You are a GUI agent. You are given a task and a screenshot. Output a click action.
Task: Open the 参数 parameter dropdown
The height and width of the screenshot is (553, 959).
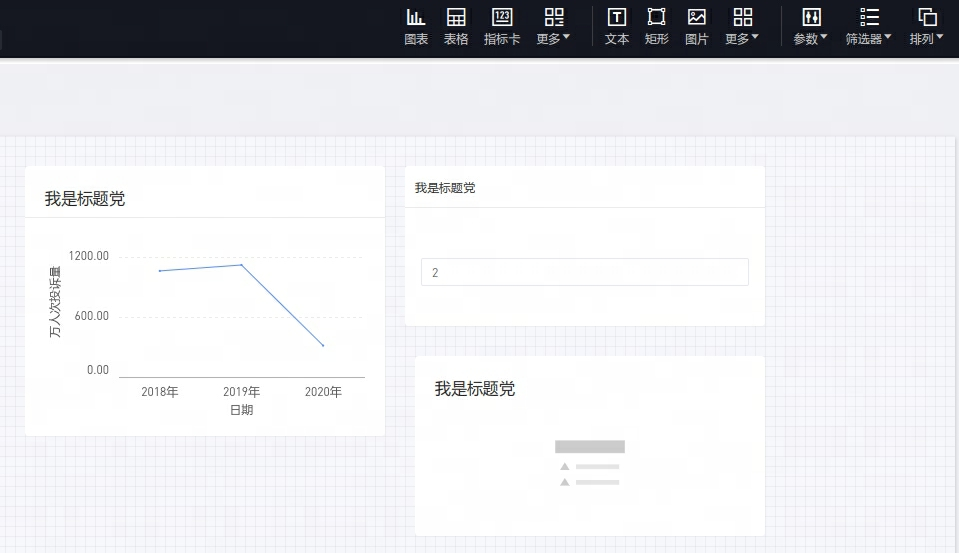pyautogui.click(x=811, y=26)
